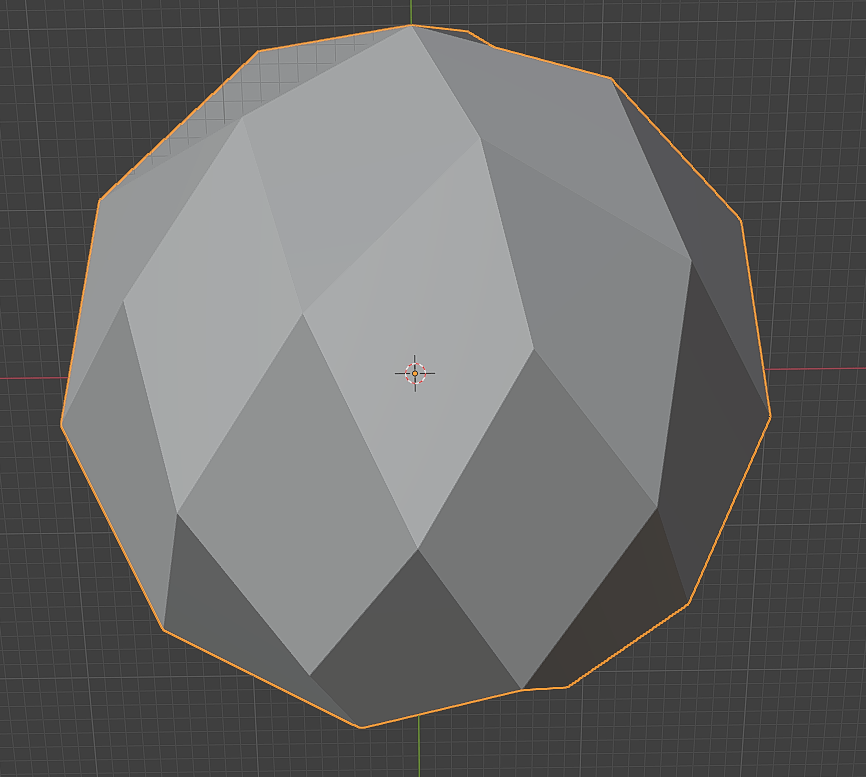Click the red X axis line left of sphere
866x777 pixels.
click(x=30, y=378)
